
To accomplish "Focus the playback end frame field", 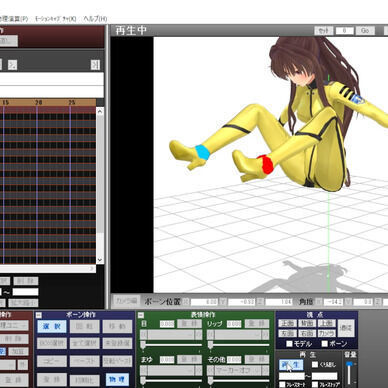I will 325,376.
